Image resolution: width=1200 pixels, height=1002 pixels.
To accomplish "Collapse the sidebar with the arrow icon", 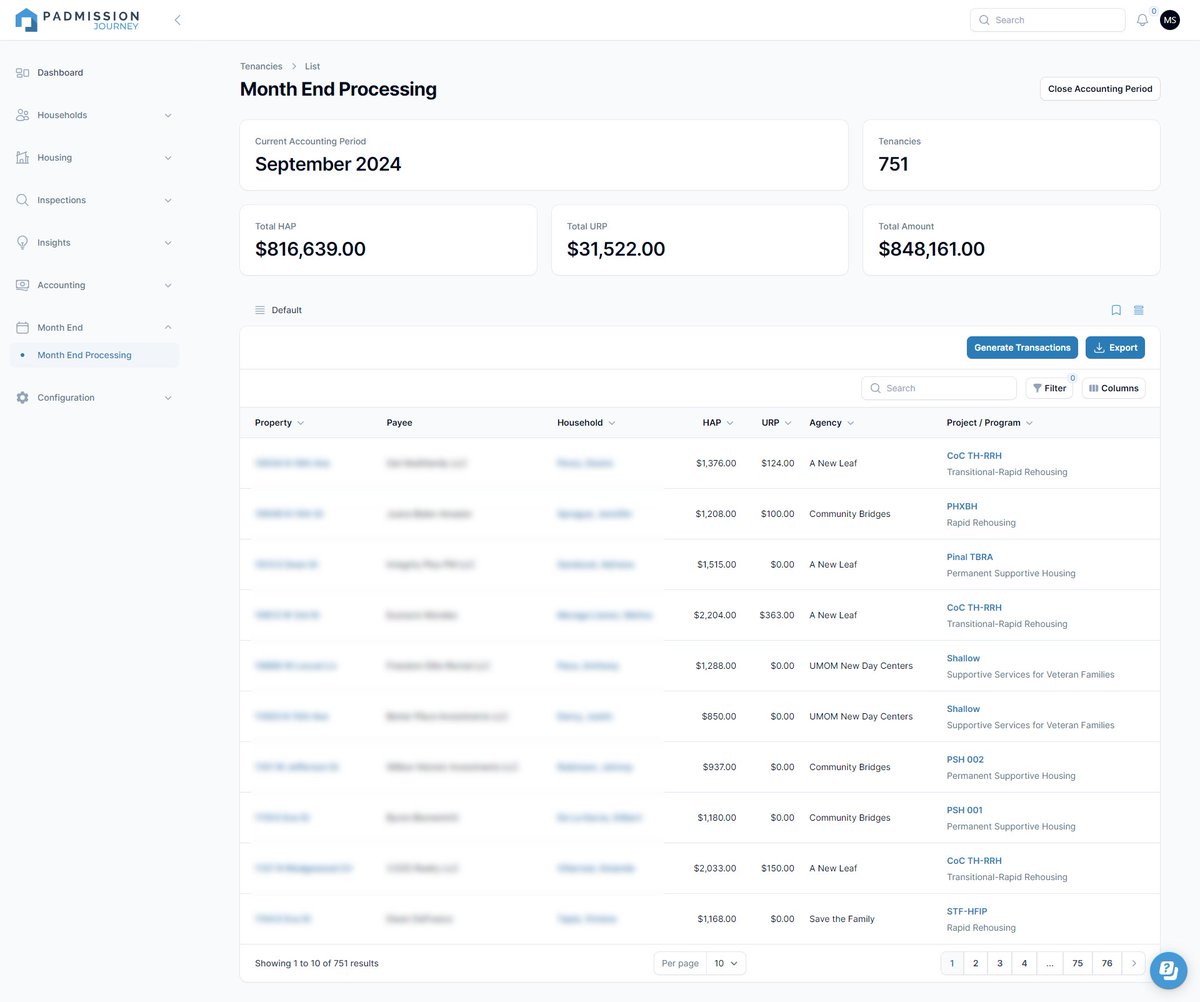I will click(x=178, y=20).
